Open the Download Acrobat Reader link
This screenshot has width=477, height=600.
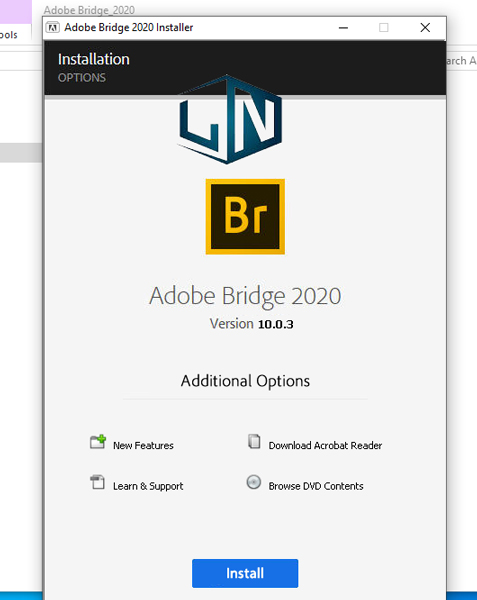325,445
